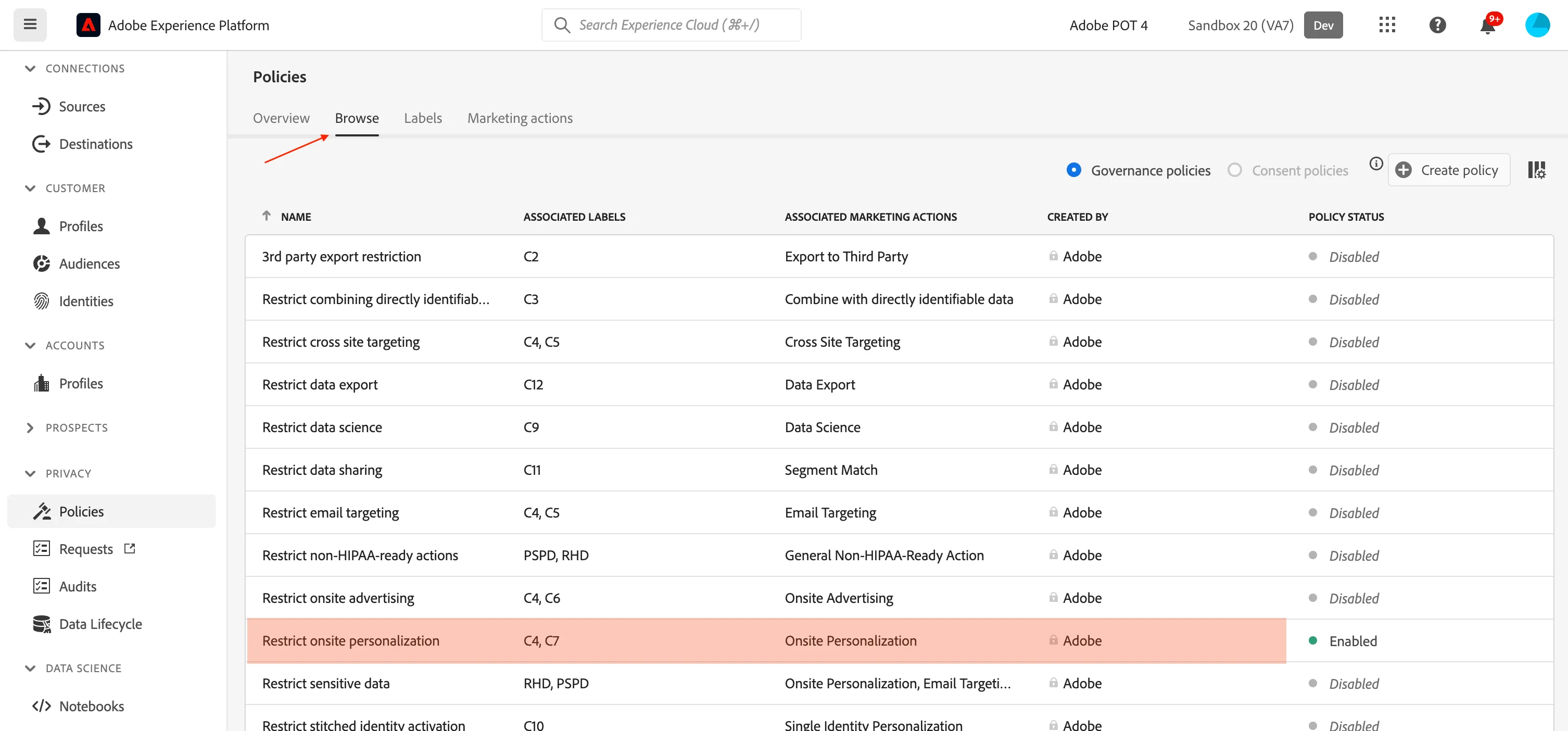
Task: Open Requests in the sidebar
Action: tap(86, 549)
